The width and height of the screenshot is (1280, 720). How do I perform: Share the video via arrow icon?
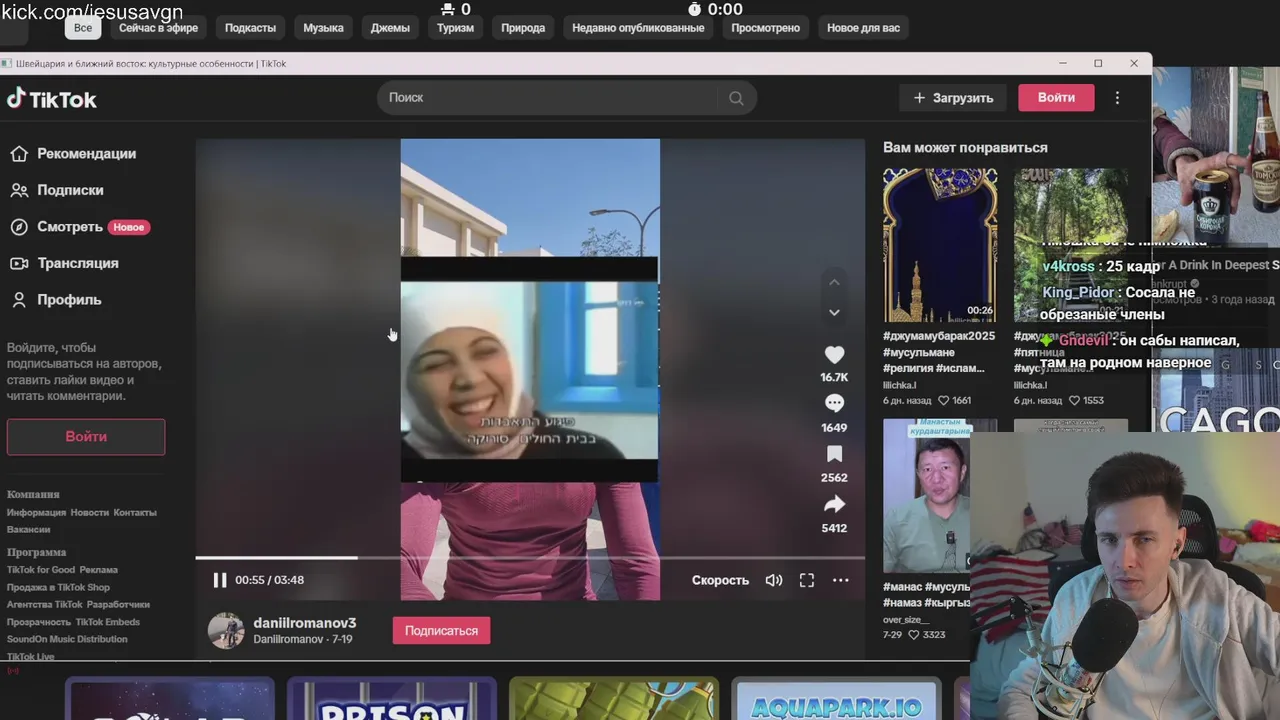(834, 504)
